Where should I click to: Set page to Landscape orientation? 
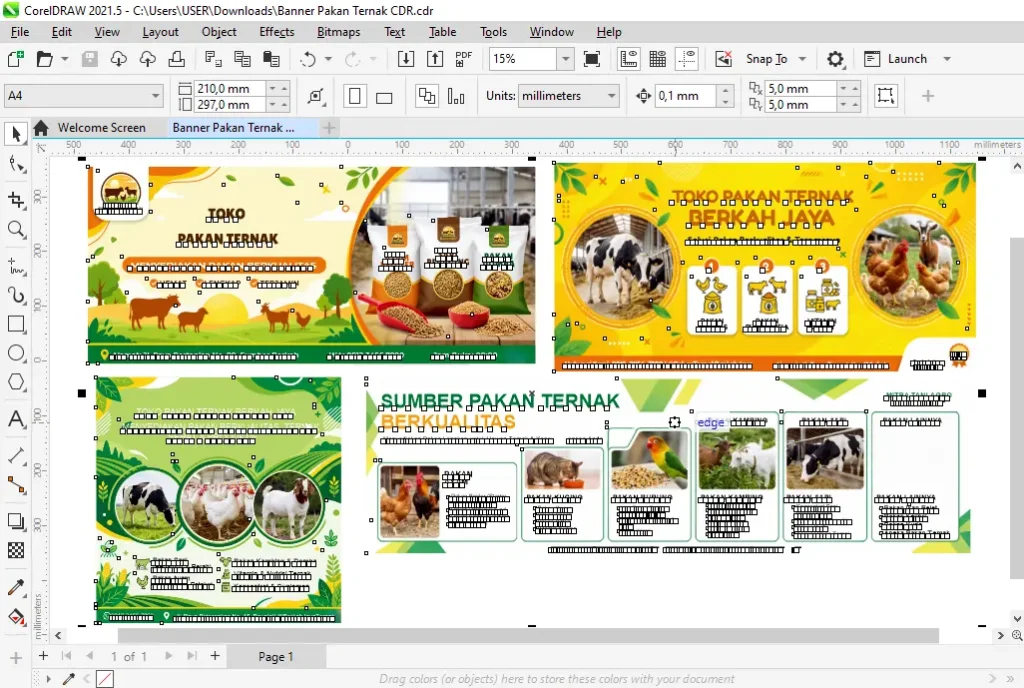(x=384, y=96)
